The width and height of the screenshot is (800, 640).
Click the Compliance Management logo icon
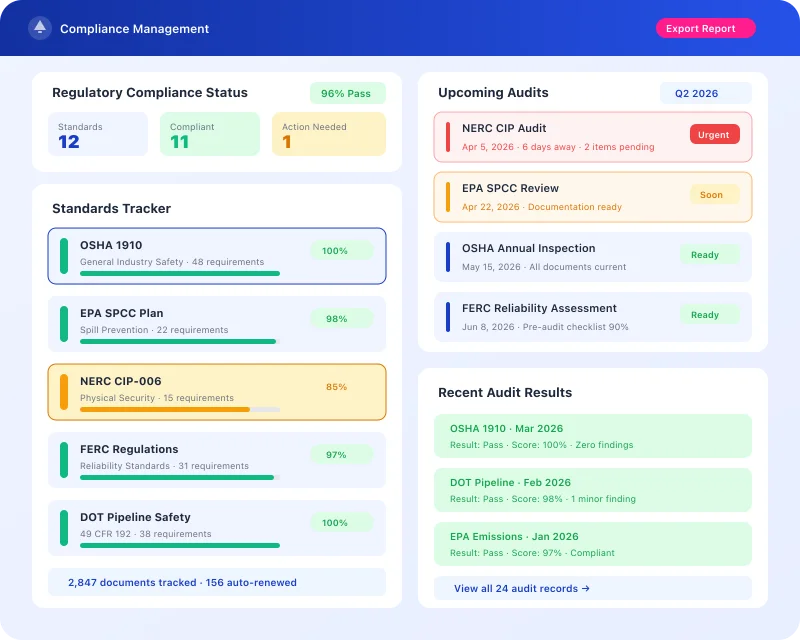[39, 28]
